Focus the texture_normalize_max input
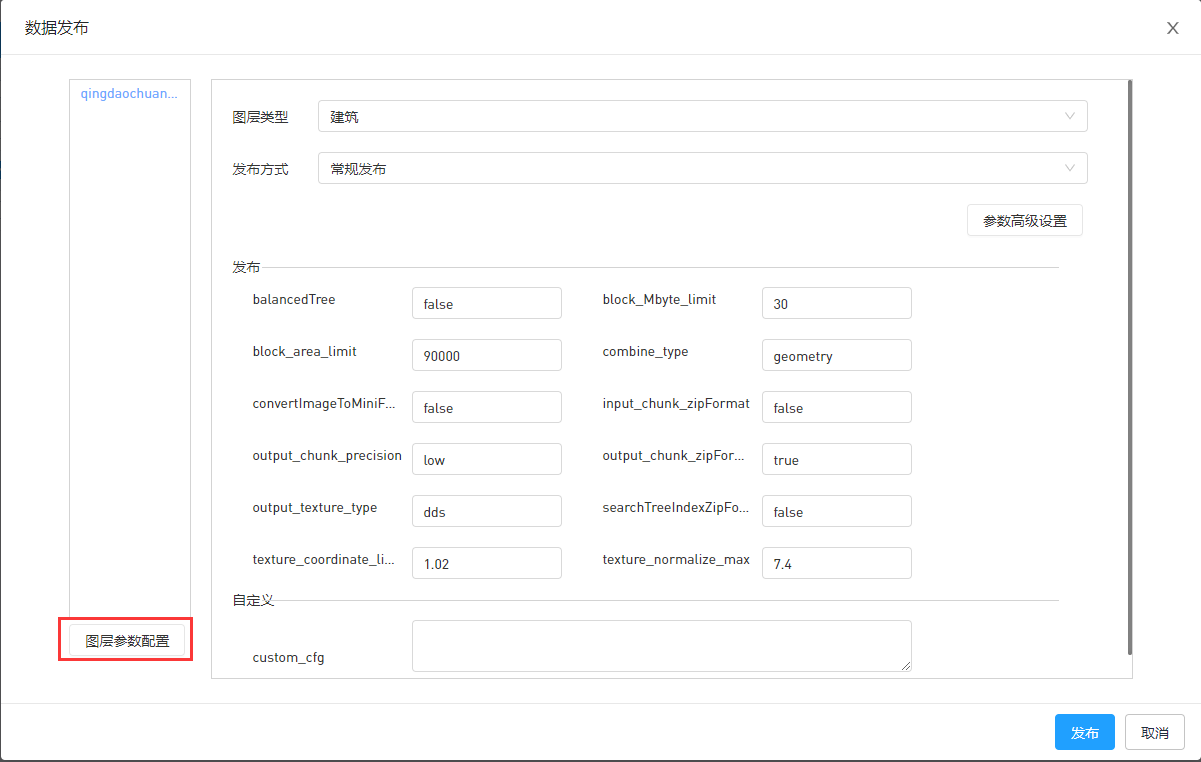Viewport: 1201px width, 762px height. pyautogui.click(x=836, y=563)
